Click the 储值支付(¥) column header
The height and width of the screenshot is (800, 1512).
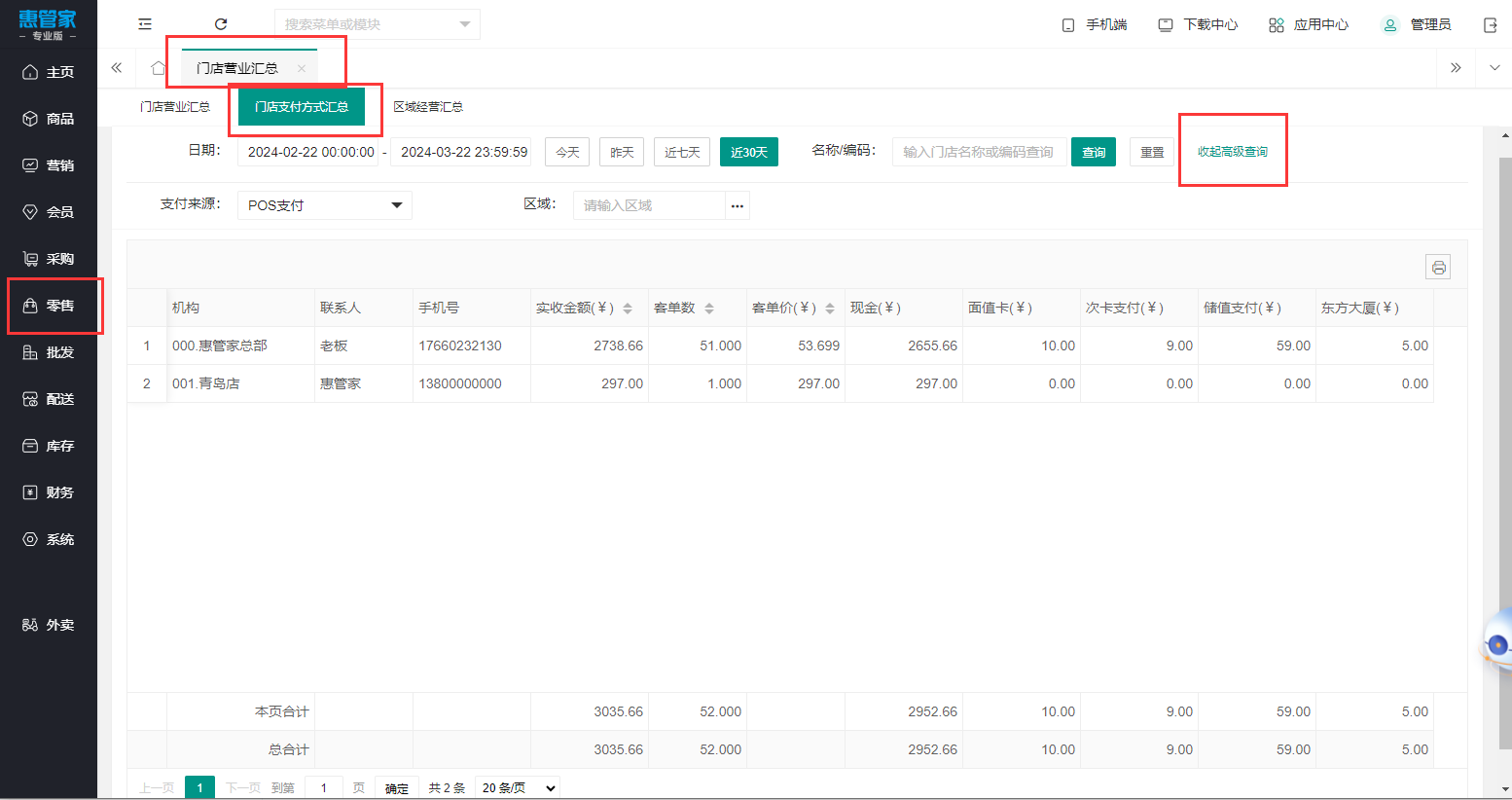(1256, 308)
